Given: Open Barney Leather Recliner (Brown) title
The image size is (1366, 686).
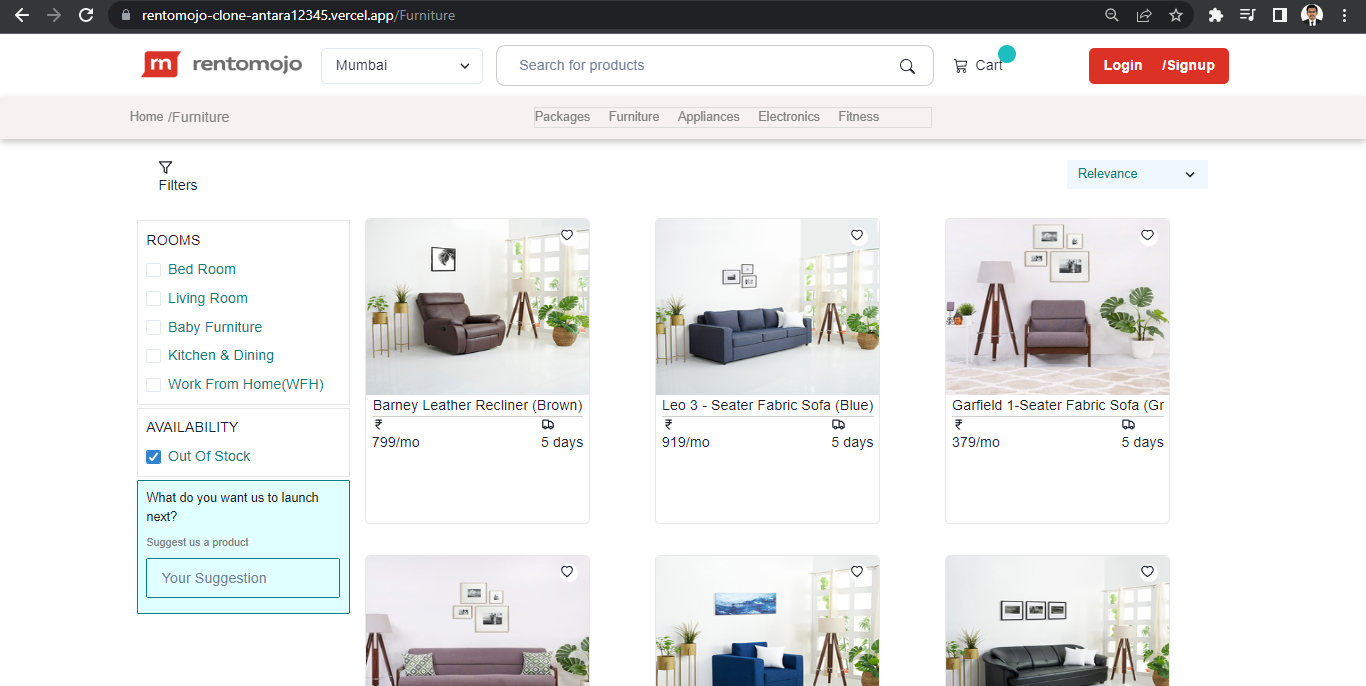Looking at the screenshot, I should tap(477, 405).
